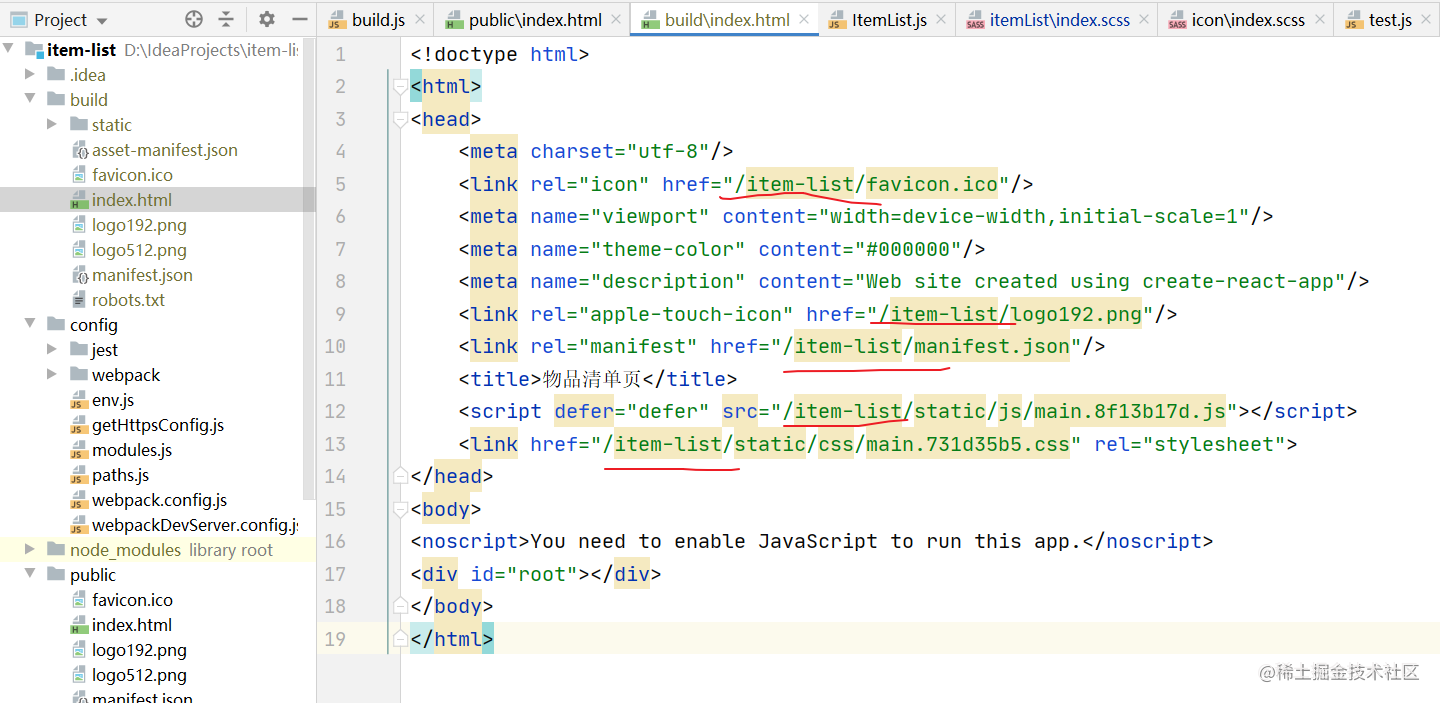The height and width of the screenshot is (703, 1440).
Task: Click the collapse all icon in Project panel
Action: point(226,19)
